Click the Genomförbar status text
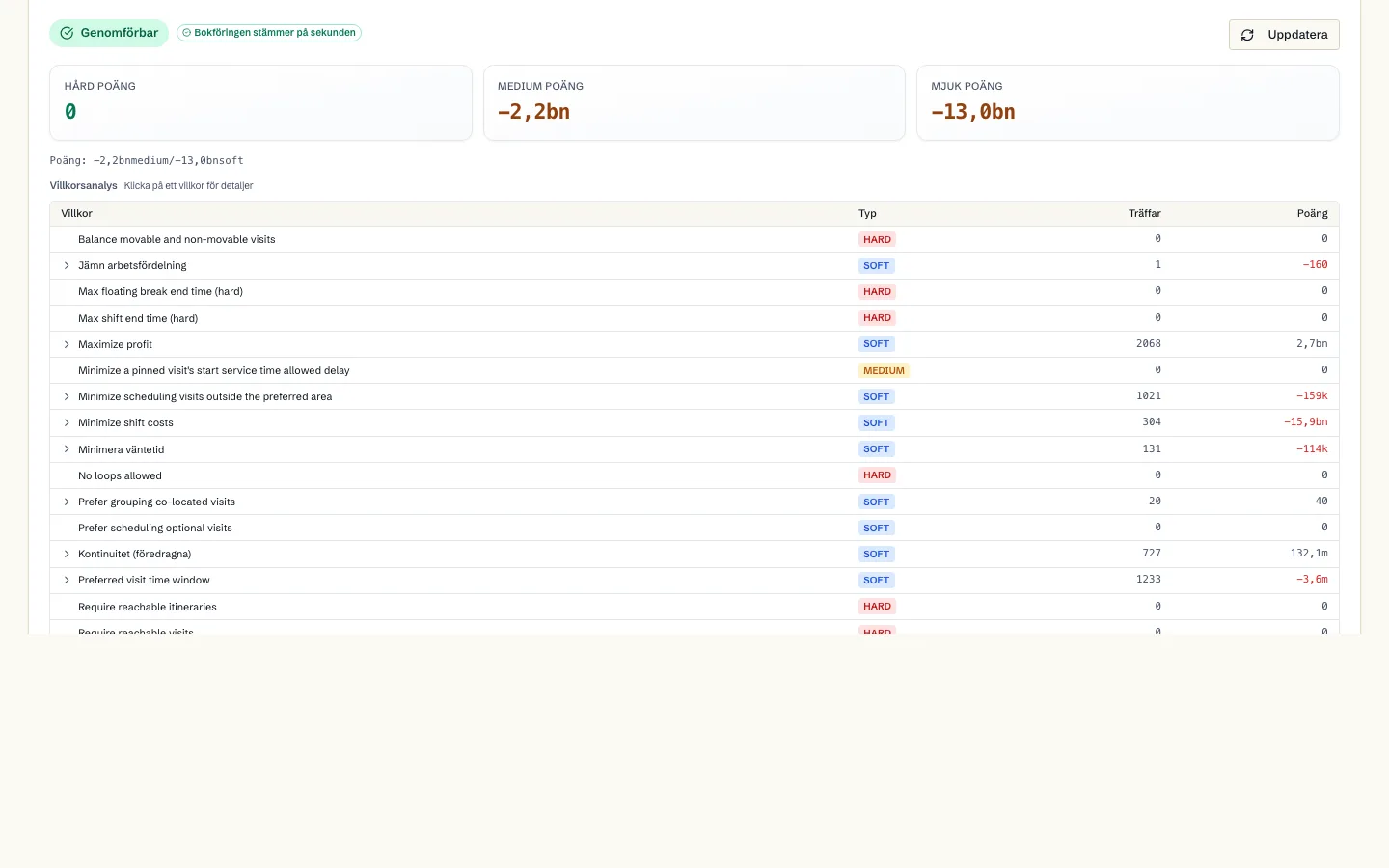Screen dimensions: 1389x868 pos(120,33)
